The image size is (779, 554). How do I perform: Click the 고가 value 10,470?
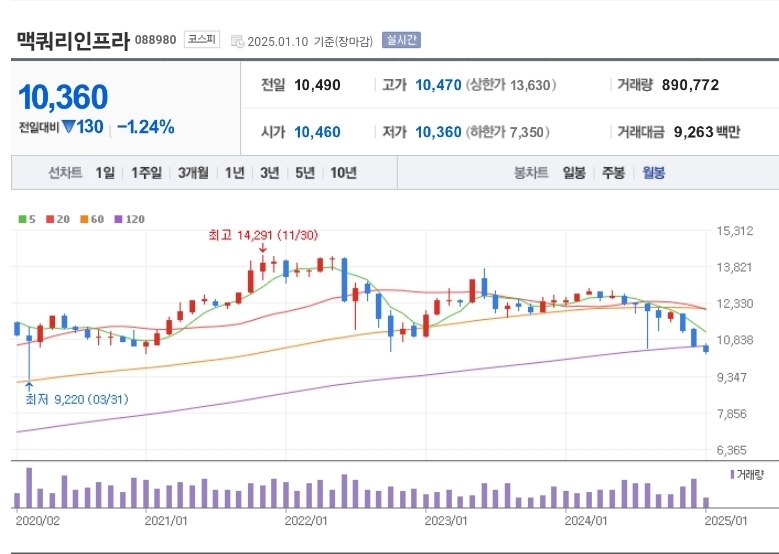click(x=438, y=85)
